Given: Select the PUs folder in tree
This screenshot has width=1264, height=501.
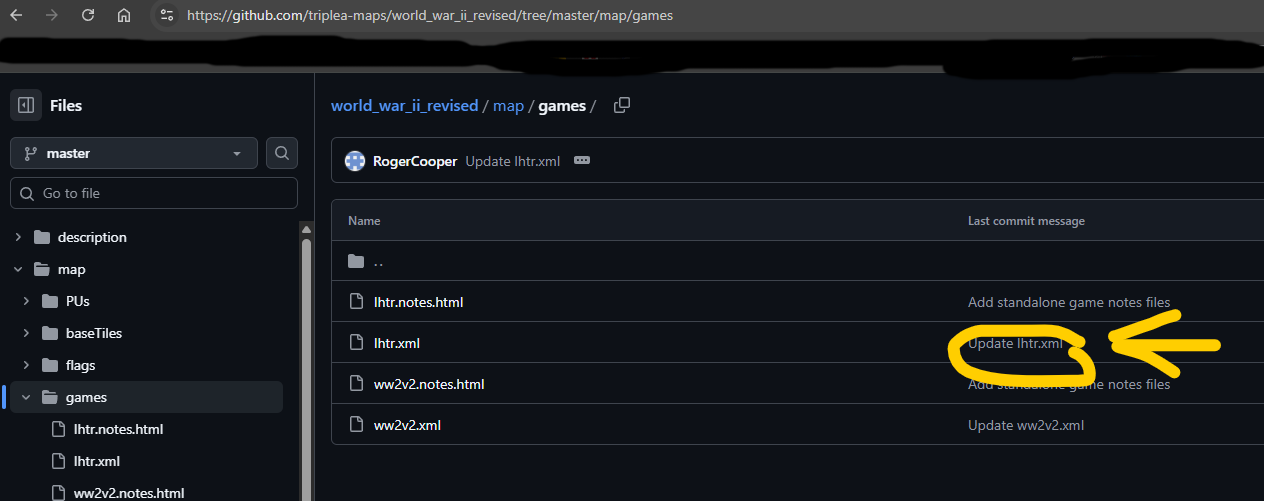Looking at the screenshot, I should 78,301.
